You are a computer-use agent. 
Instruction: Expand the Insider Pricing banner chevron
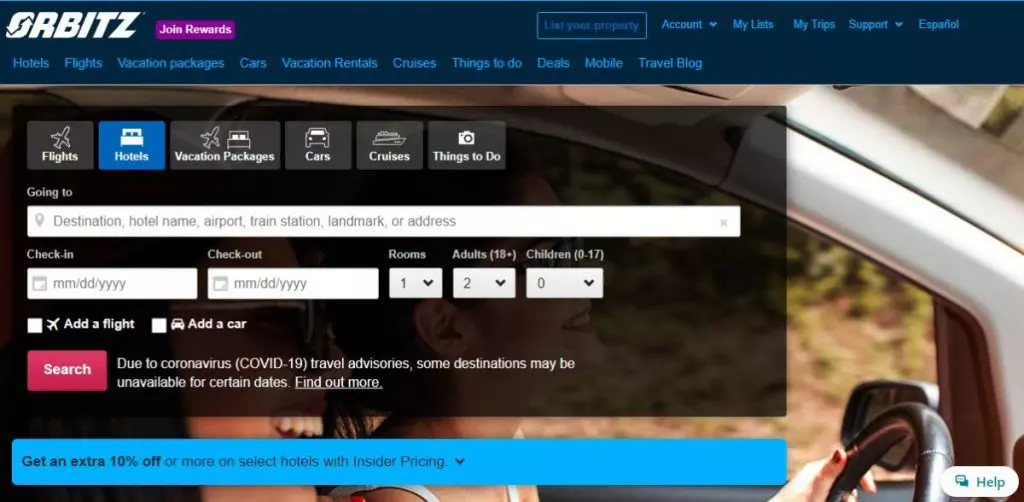tap(460, 462)
